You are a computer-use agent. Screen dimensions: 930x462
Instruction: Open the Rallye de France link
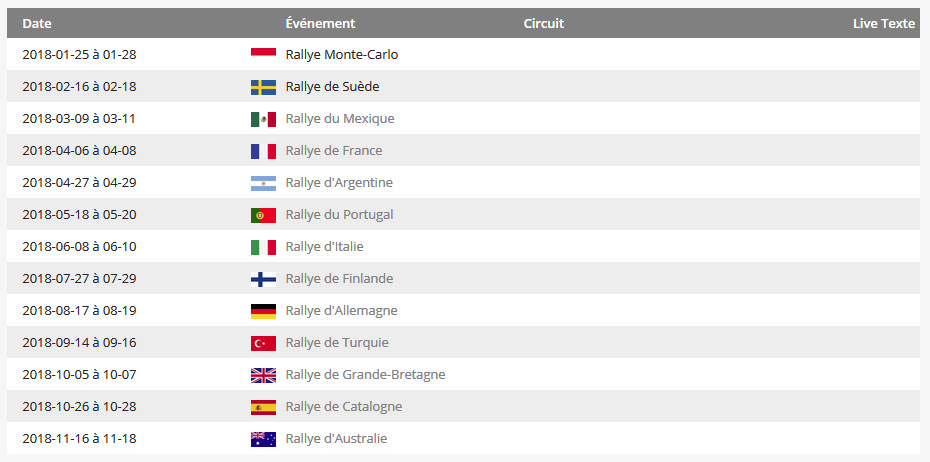[x=334, y=151]
